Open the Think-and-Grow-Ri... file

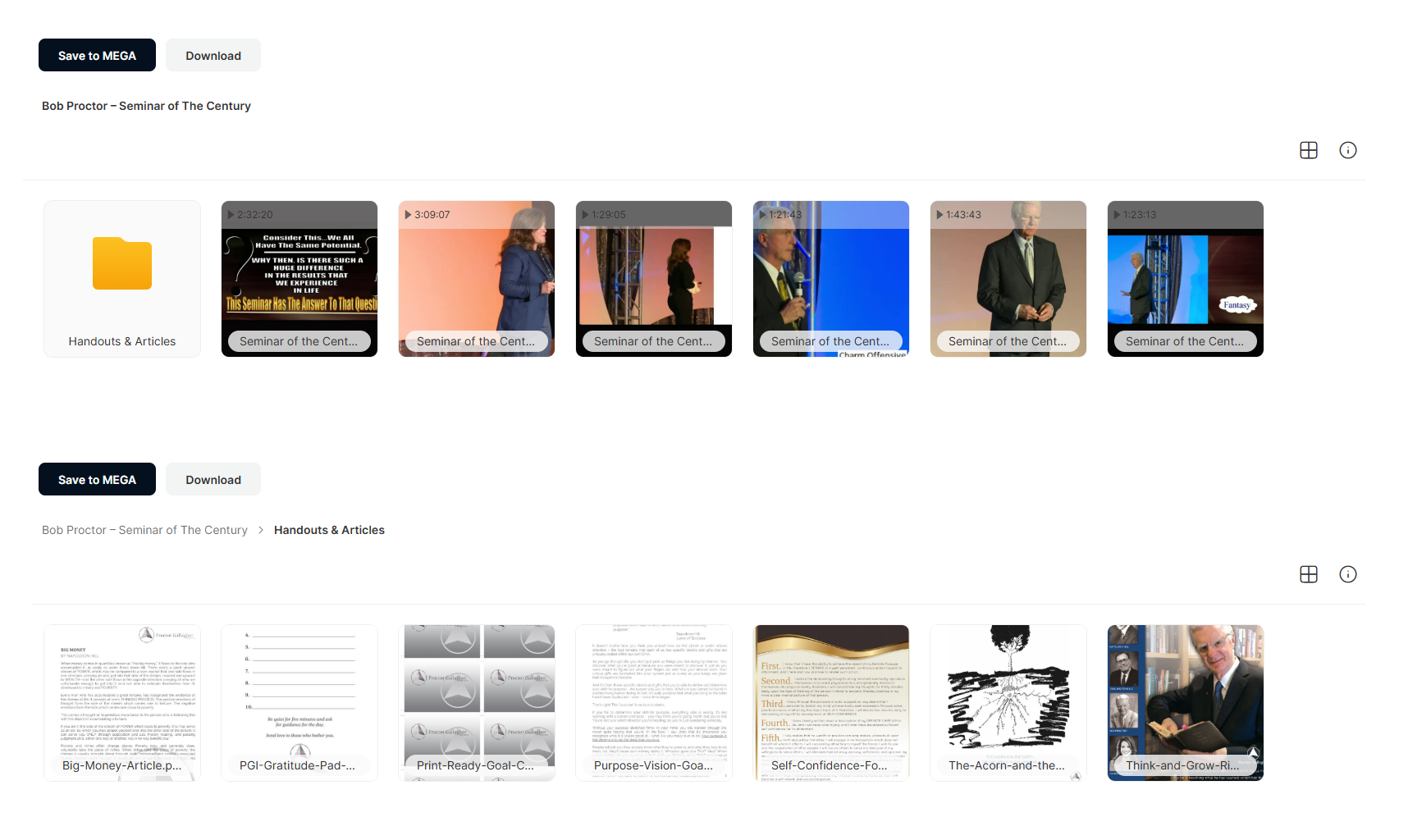[x=1186, y=703]
